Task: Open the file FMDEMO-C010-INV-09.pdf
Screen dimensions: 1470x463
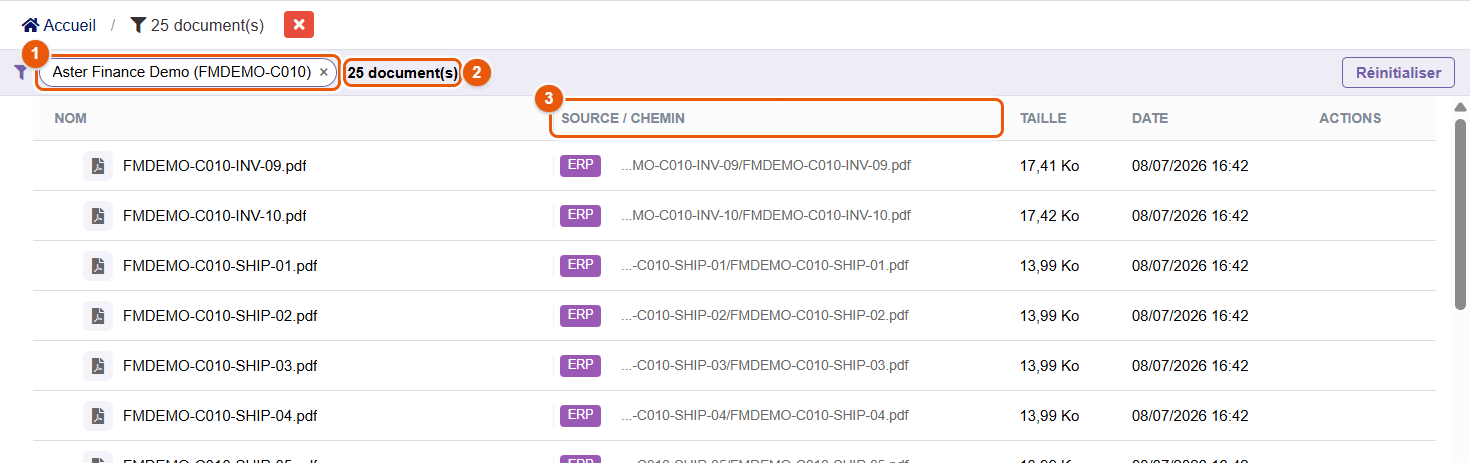Action: tap(214, 166)
